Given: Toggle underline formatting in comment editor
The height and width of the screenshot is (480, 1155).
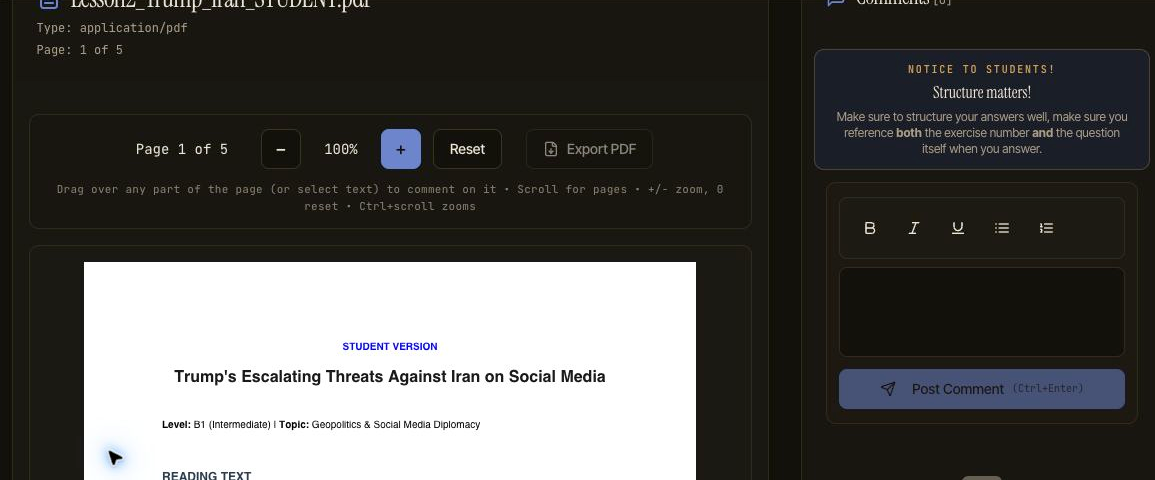Looking at the screenshot, I should pyautogui.click(x=958, y=228).
